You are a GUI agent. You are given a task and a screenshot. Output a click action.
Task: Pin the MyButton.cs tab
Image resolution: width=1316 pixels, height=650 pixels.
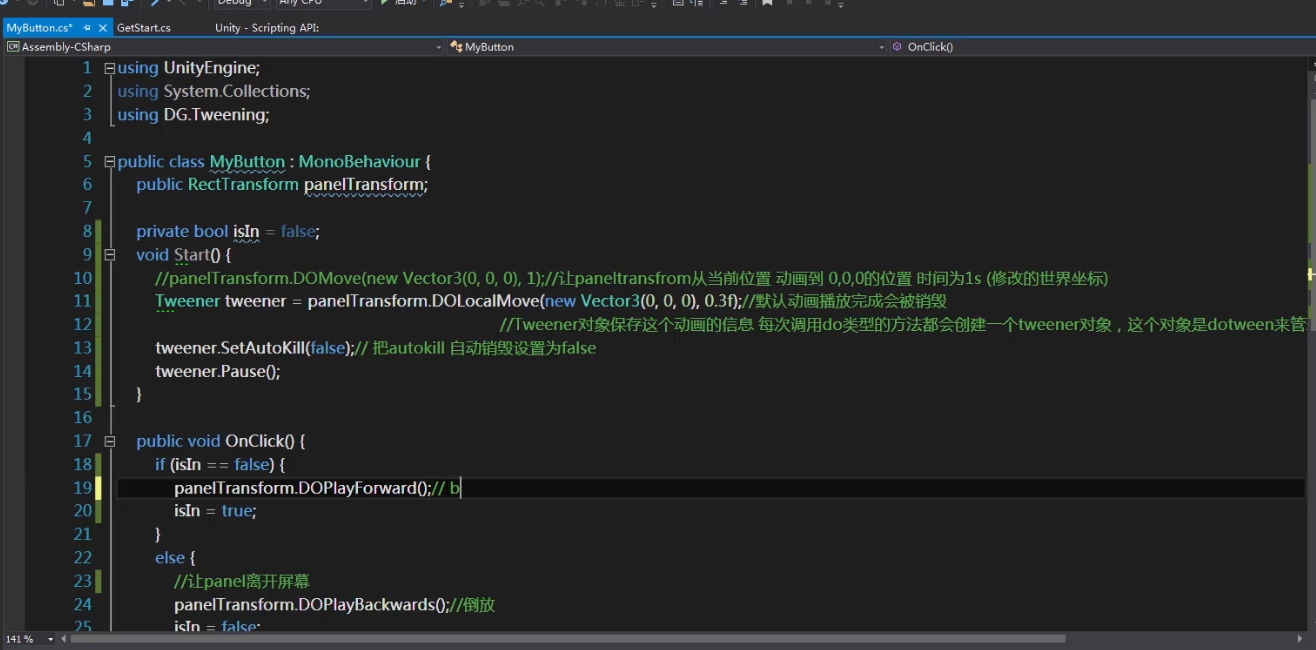[x=88, y=28]
